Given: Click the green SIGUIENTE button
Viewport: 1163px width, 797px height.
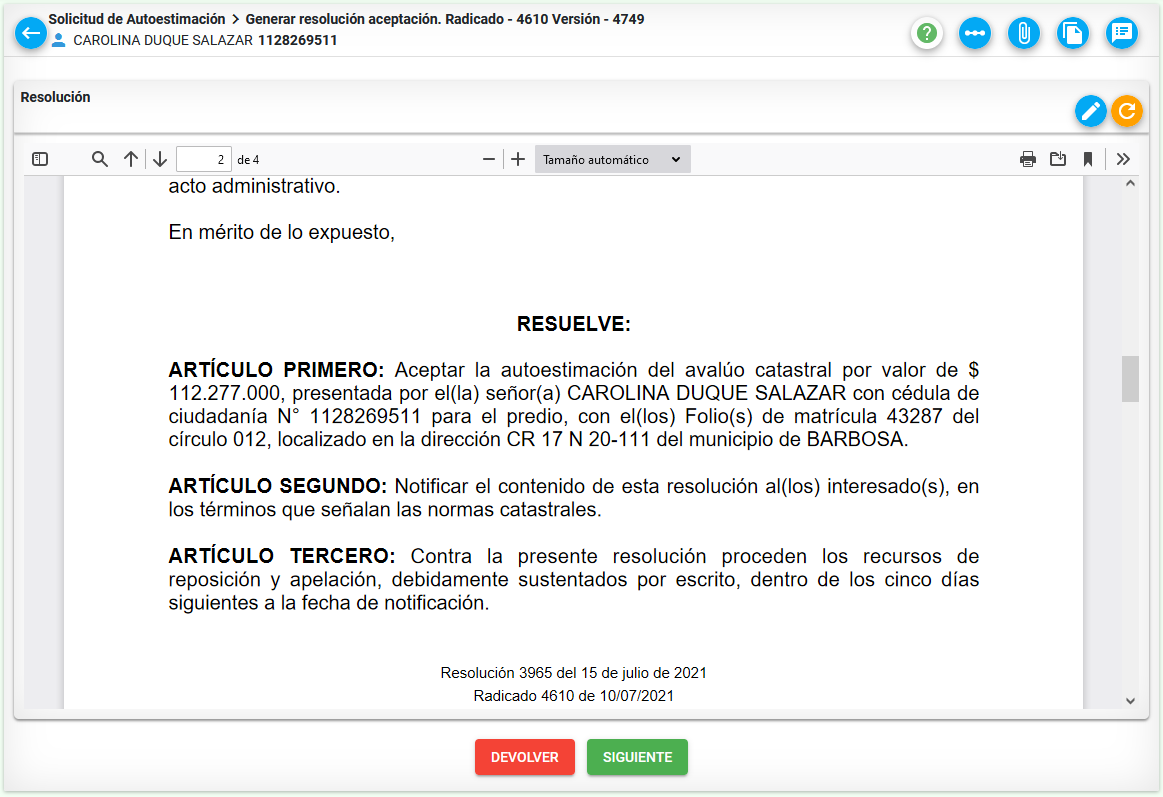Looking at the screenshot, I should (637, 757).
